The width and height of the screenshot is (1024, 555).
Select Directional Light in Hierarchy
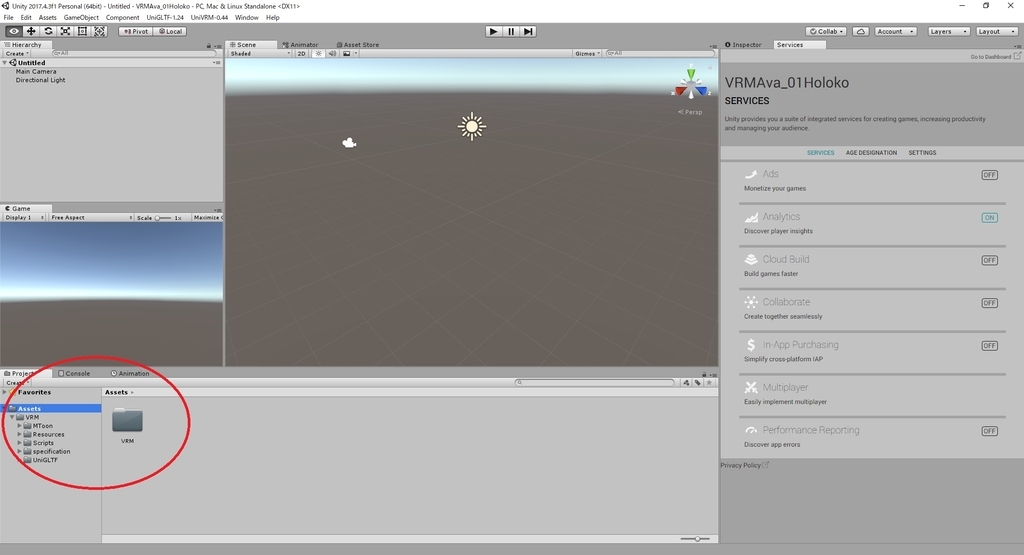[40, 80]
